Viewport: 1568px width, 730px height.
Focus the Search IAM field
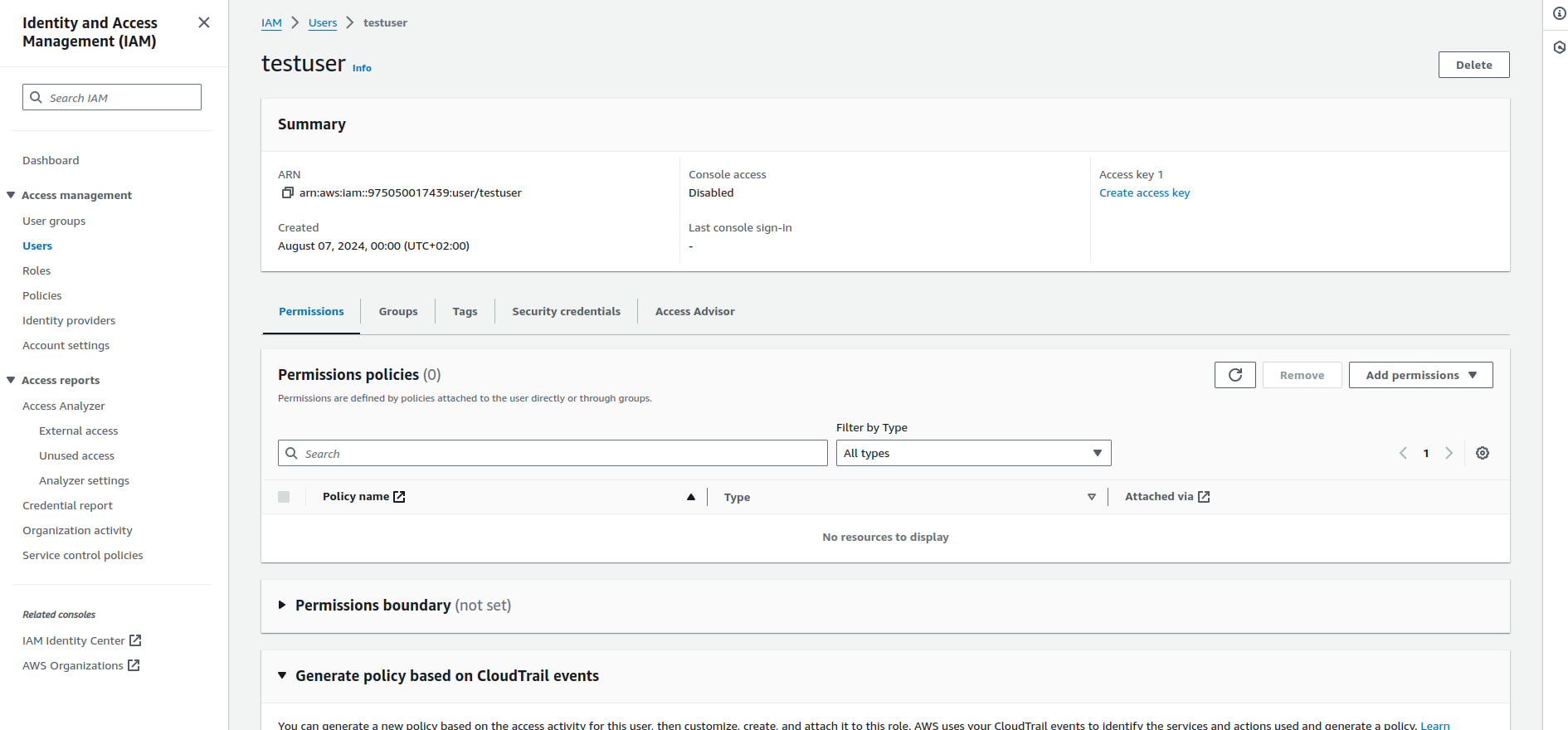click(x=112, y=97)
